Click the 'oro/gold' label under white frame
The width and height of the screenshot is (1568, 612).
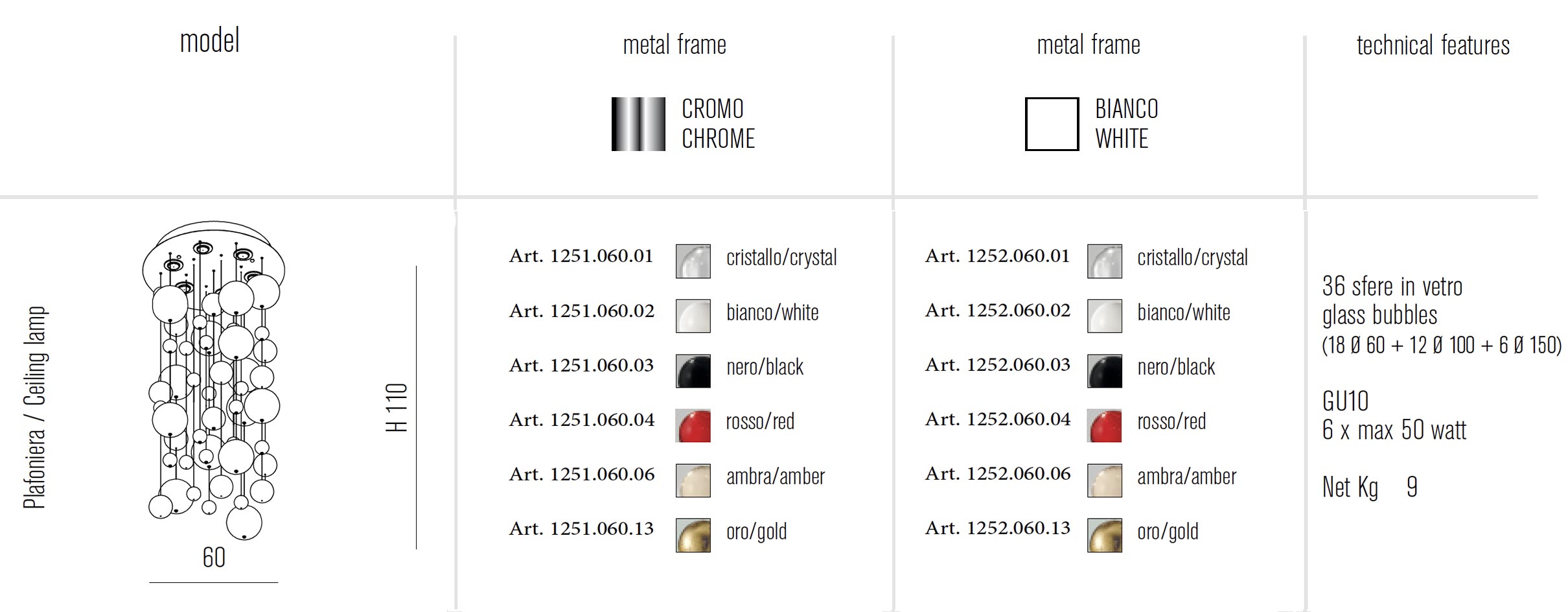(1168, 532)
